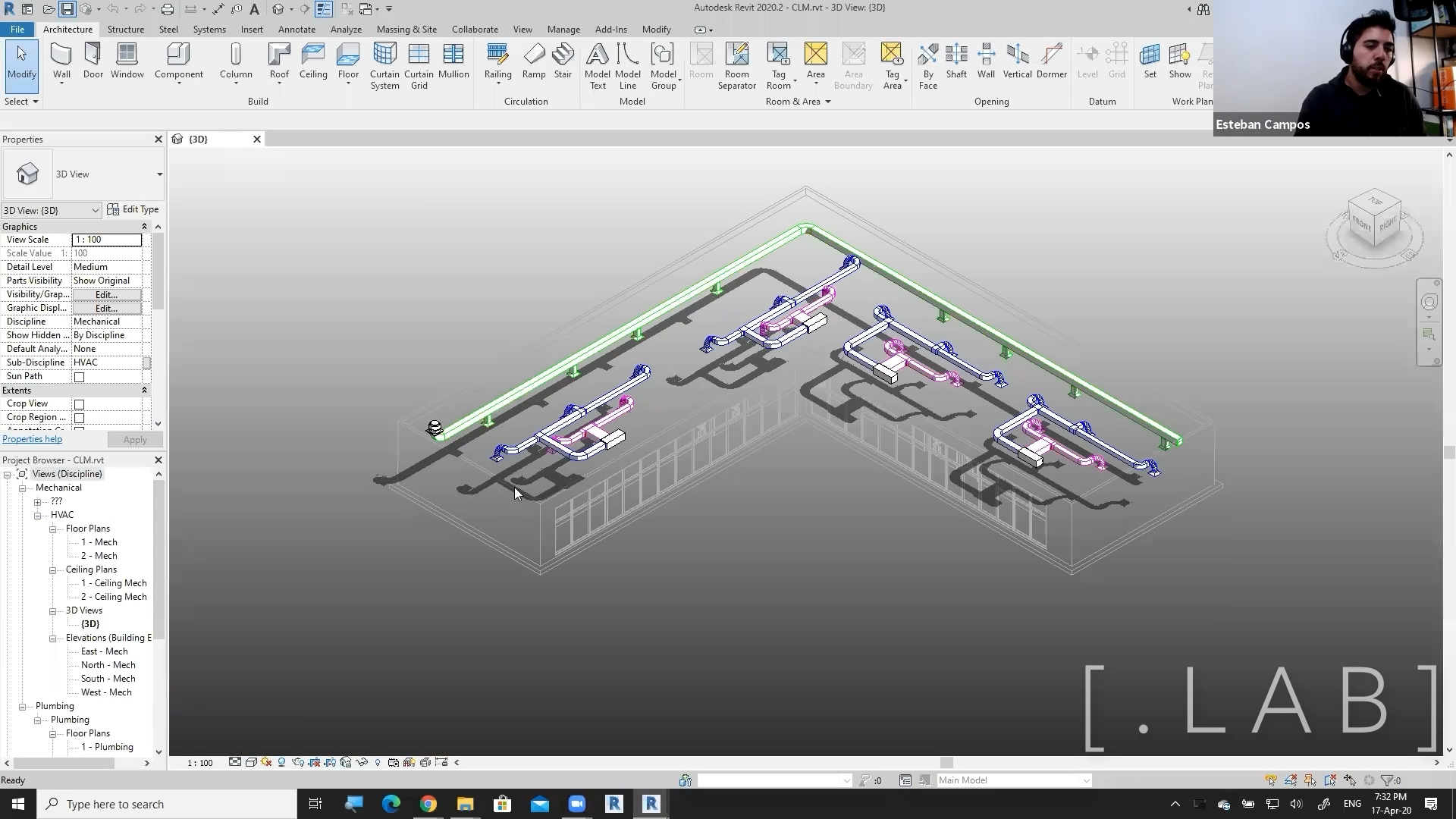Switch to the Systems ribbon tab

(x=209, y=30)
